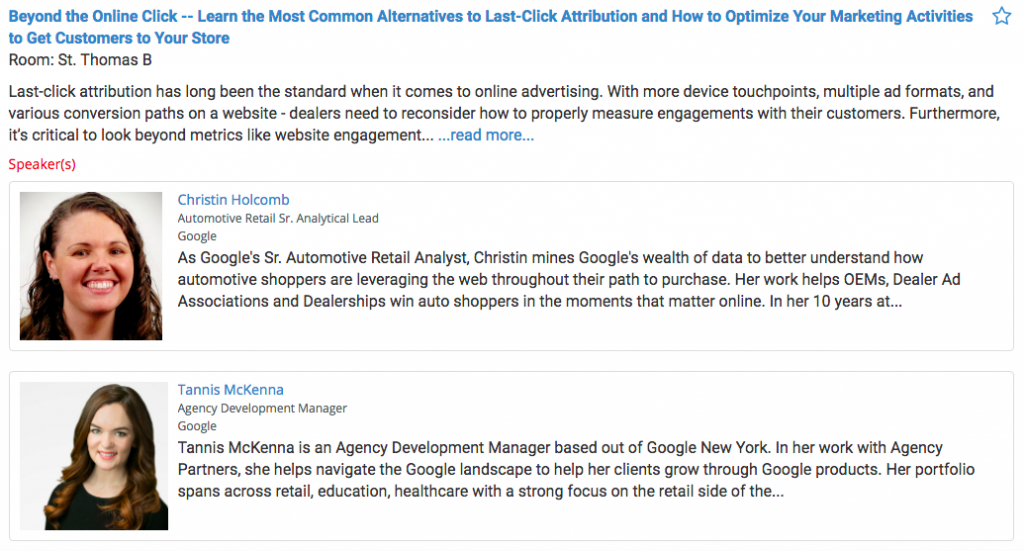The height and width of the screenshot is (551, 1024).
Task: Open Christin Holcomb's speaker profile name link
Action: (233, 199)
